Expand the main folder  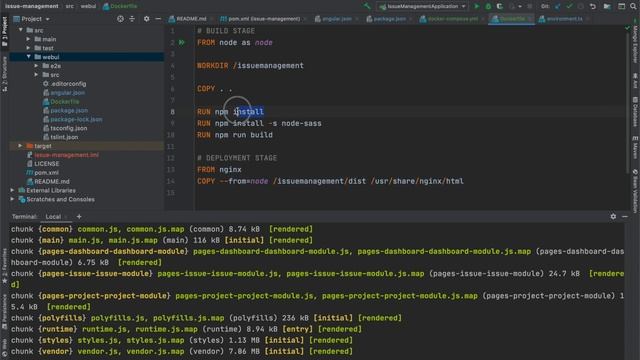click(28, 39)
